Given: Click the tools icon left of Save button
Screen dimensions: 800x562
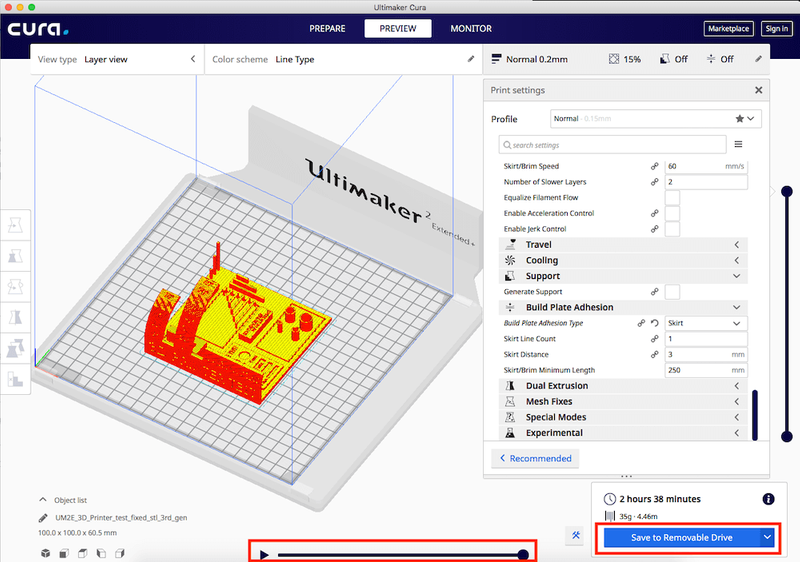Looking at the screenshot, I should tap(575, 537).
